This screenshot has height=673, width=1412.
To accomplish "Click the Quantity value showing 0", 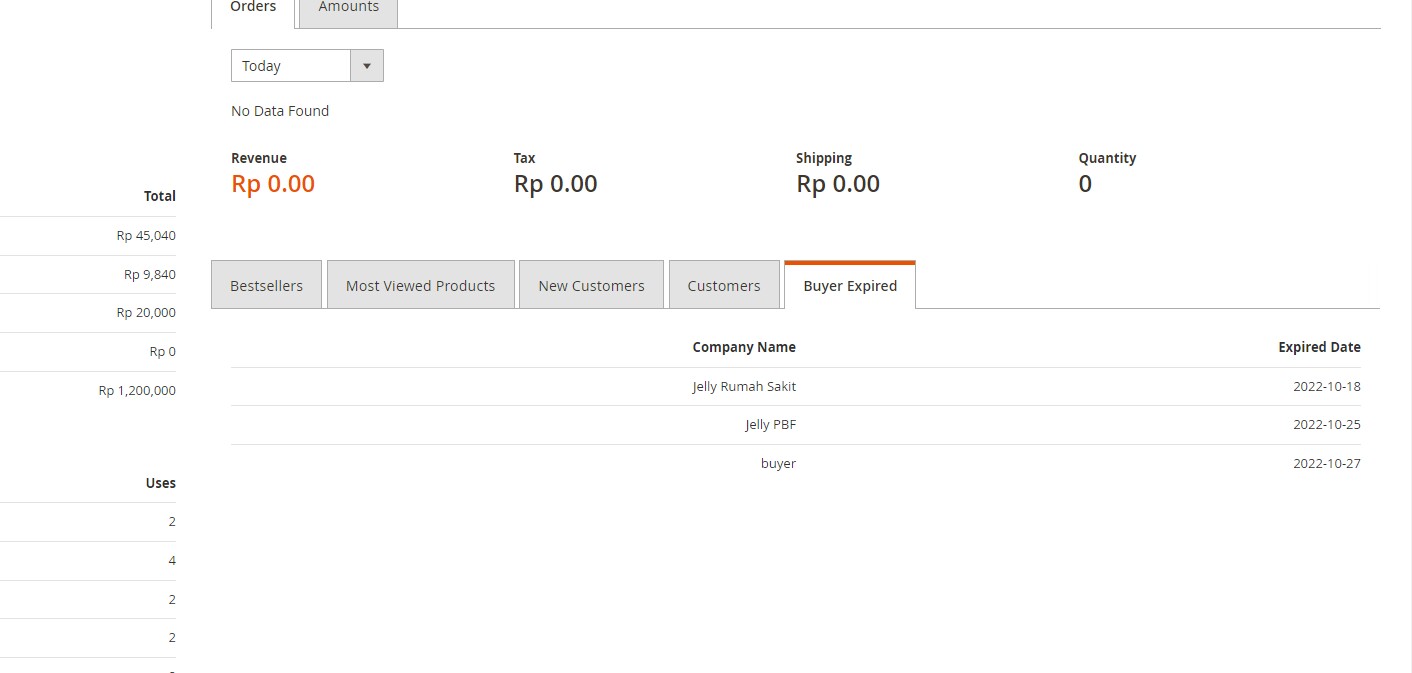I will [x=1085, y=183].
